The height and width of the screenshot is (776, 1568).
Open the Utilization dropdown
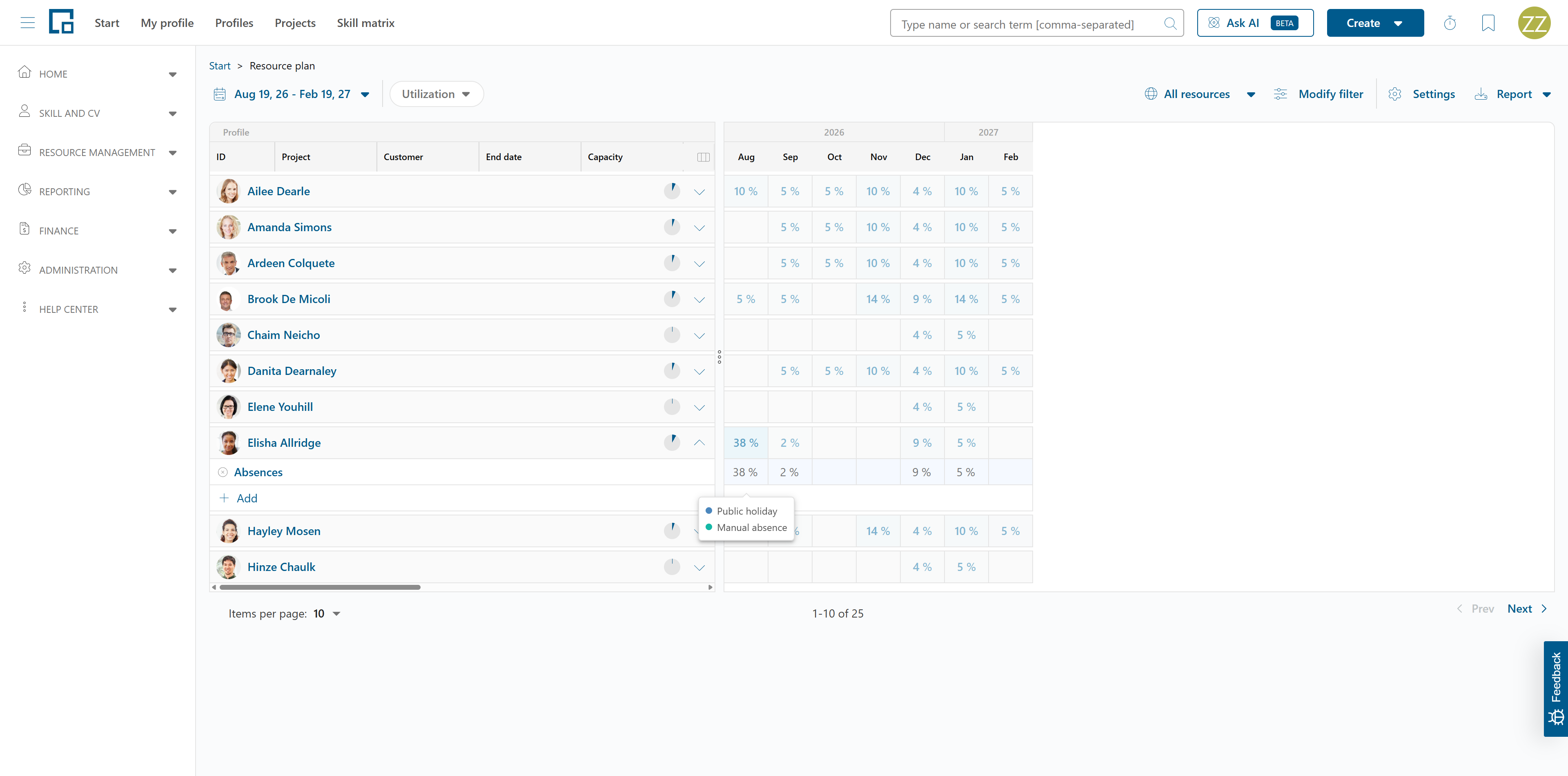click(x=437, y=94)
